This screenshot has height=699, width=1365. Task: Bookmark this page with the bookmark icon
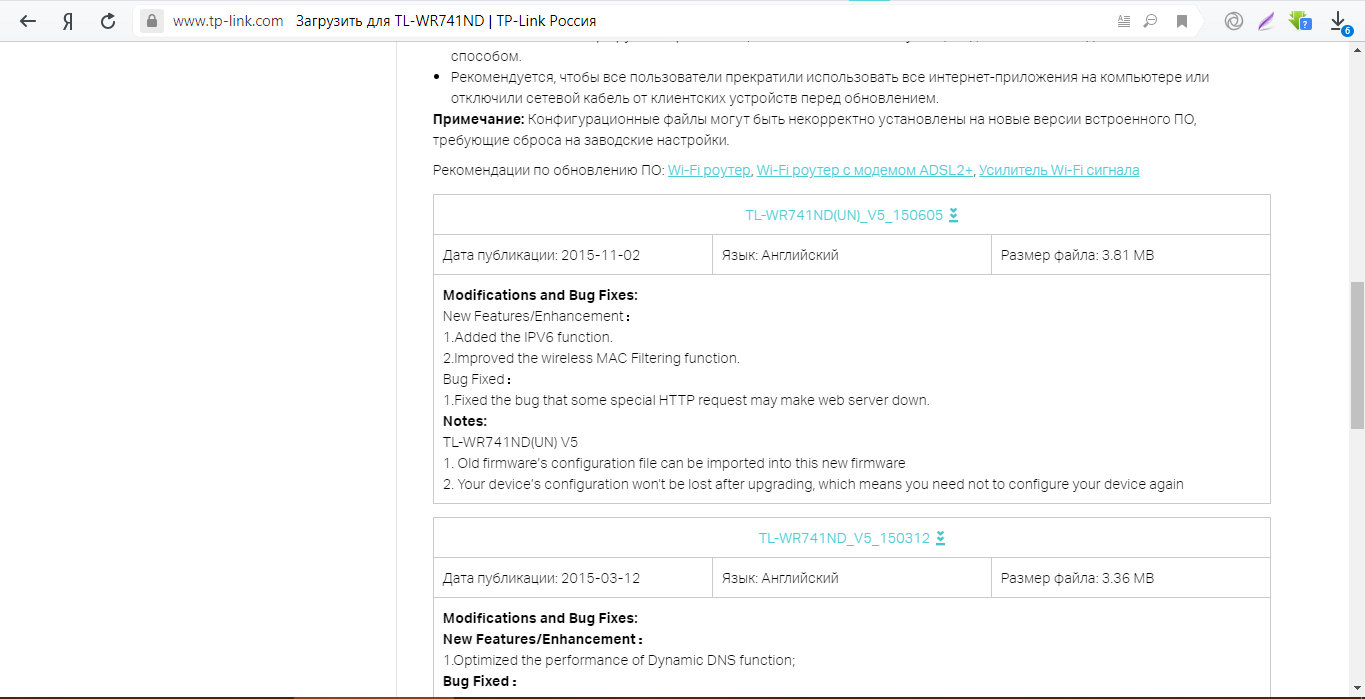(x=1181, y=21)
